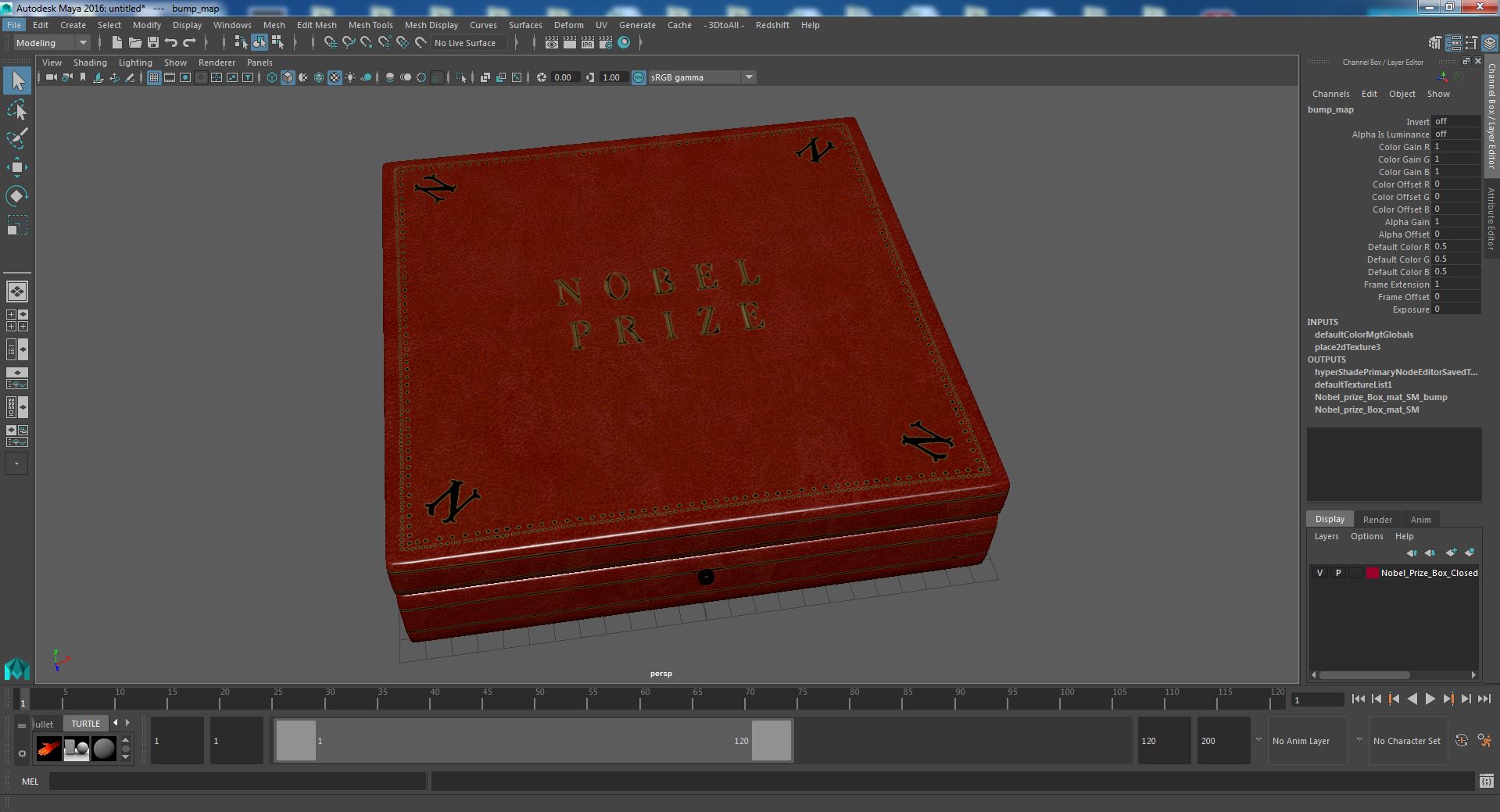
Task: Create a new scene file
Action: coord(116,43)
